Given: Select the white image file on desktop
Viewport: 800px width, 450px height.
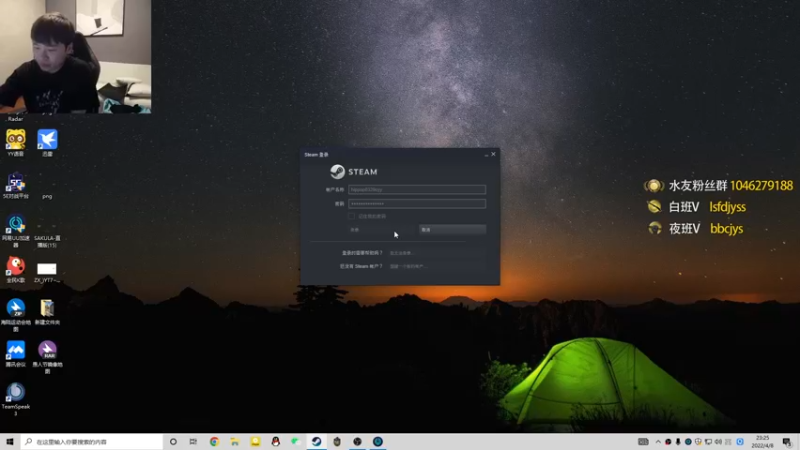Looking at the screenshot, I should pos(47,273).
